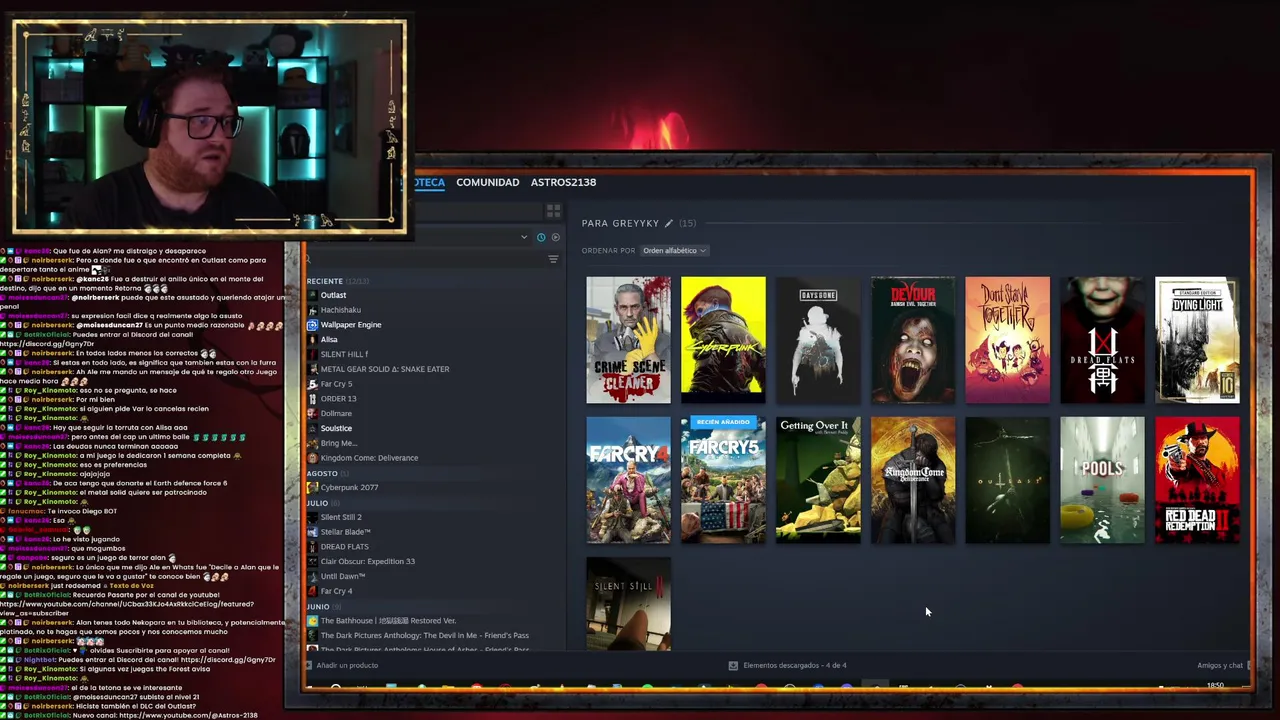Click the Far Cry 5 Recién añadido badge
Image resolution: width=1280 pixels, height=720 pixels.
[x=723, y=422]
